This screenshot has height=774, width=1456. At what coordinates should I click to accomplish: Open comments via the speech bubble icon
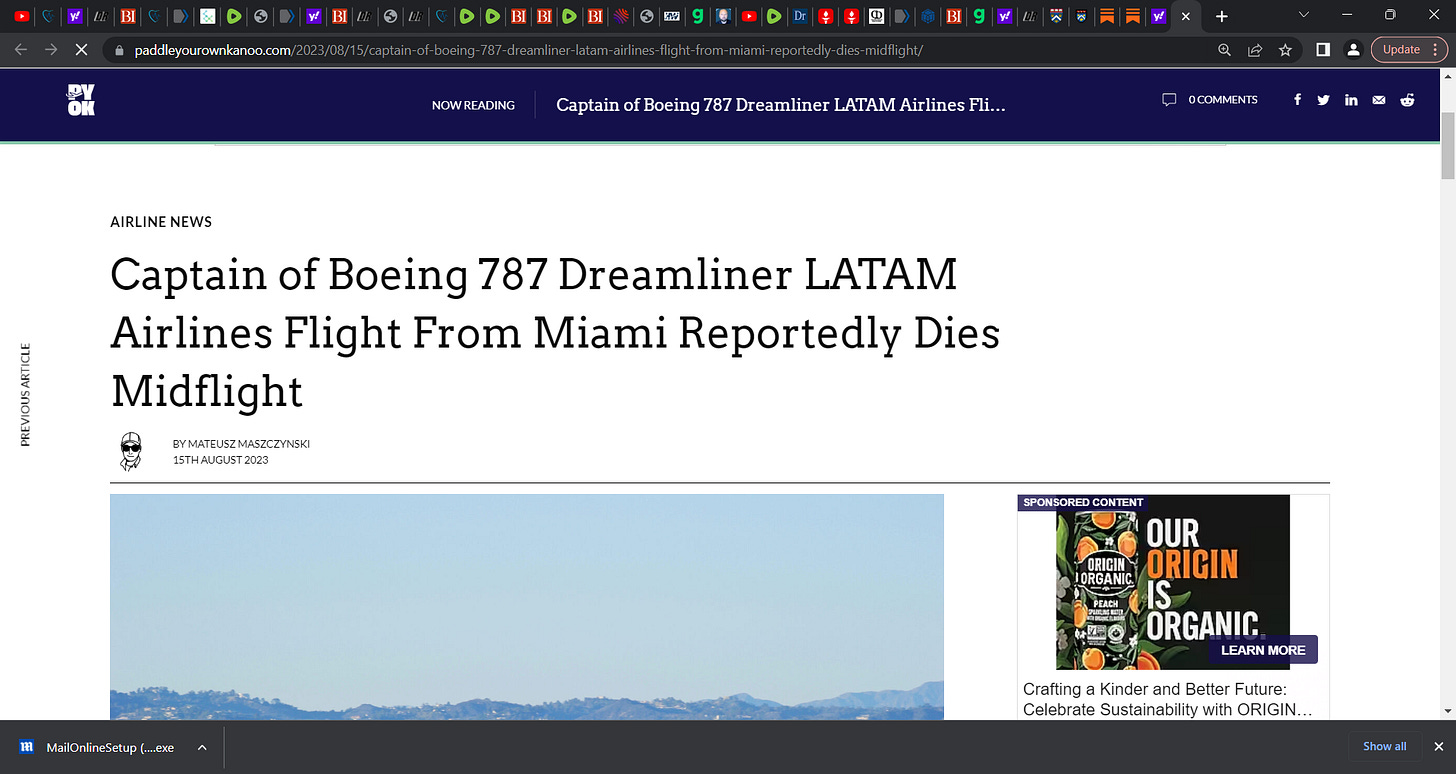tap(1169, 100)
